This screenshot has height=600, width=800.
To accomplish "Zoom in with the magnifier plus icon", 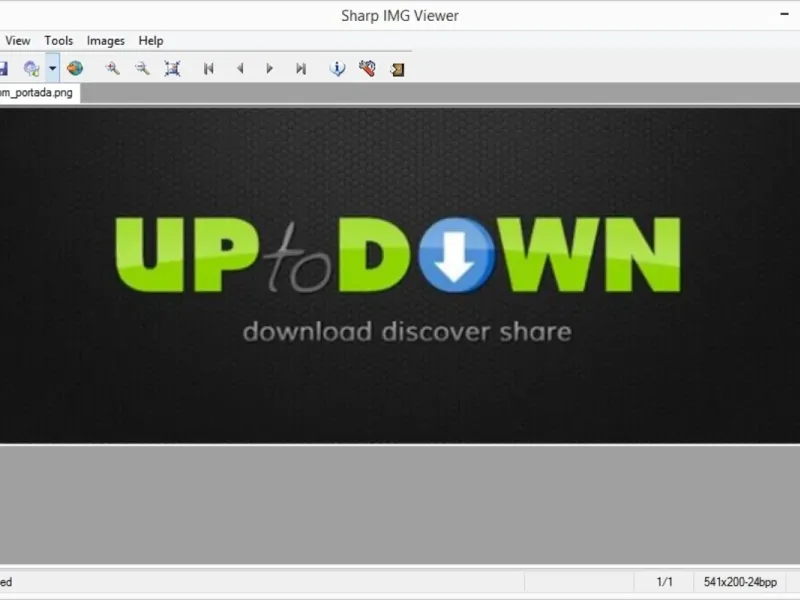I will coord(112,68).
